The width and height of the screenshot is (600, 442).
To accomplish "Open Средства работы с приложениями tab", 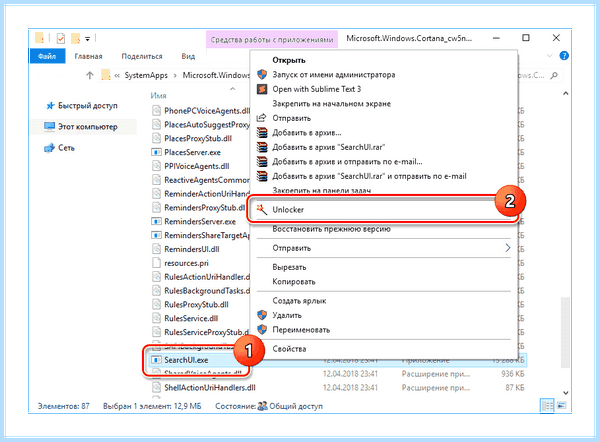I will click(272, 40).
